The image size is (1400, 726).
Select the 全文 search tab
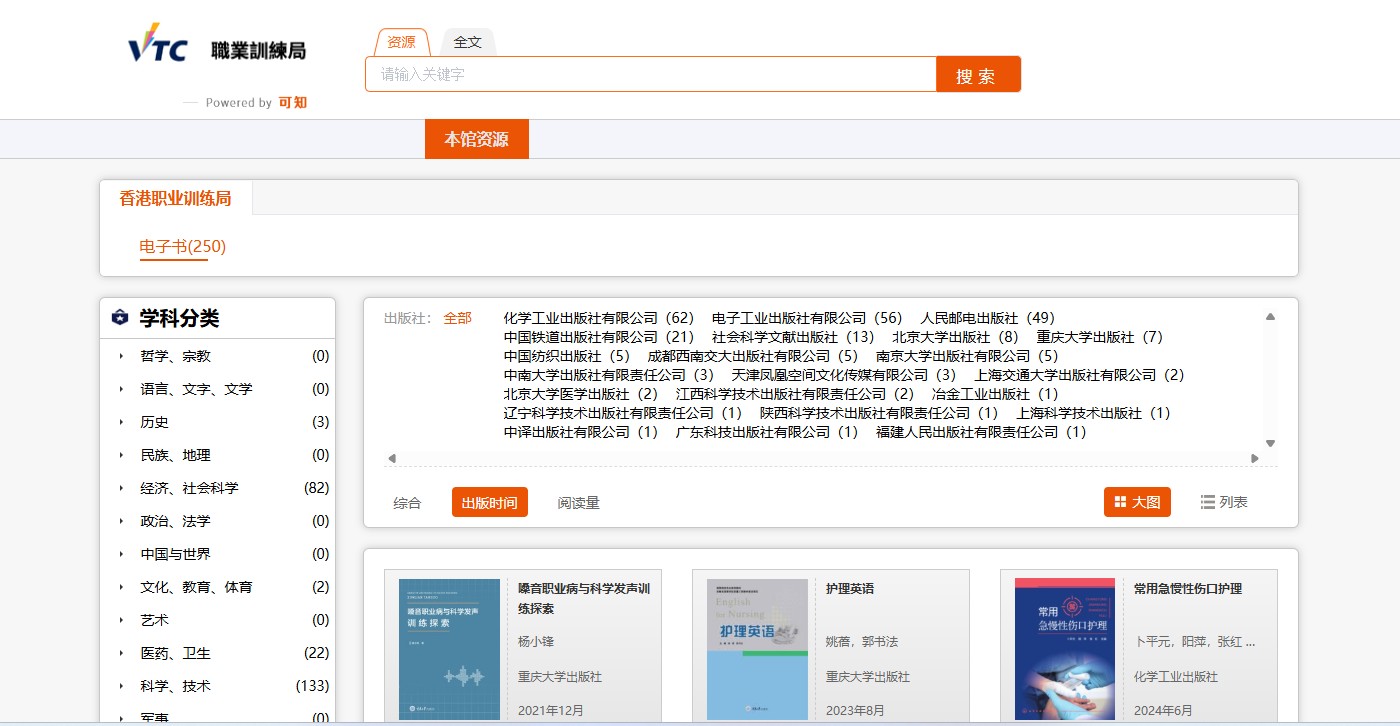click(x=467, y=42)
